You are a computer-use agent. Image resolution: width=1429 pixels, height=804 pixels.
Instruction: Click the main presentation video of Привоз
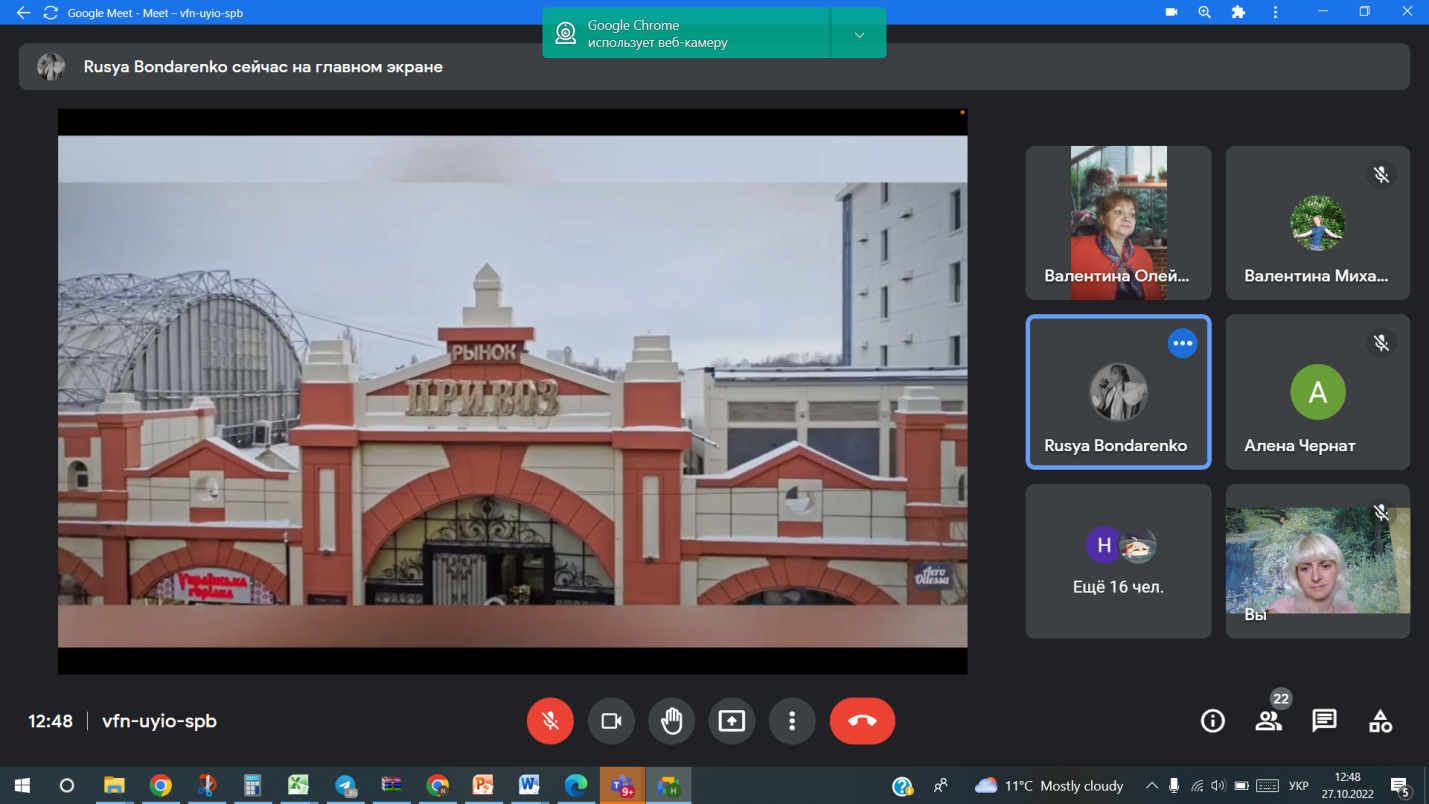coord(512,391)
